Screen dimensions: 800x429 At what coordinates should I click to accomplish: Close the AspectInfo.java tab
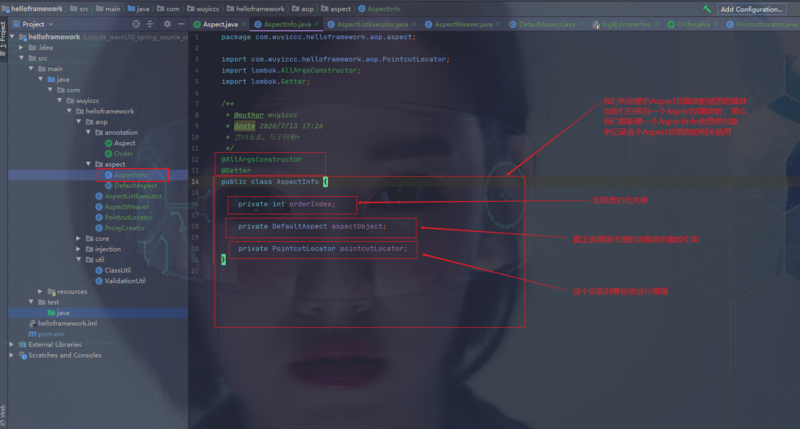coord(317,24)
